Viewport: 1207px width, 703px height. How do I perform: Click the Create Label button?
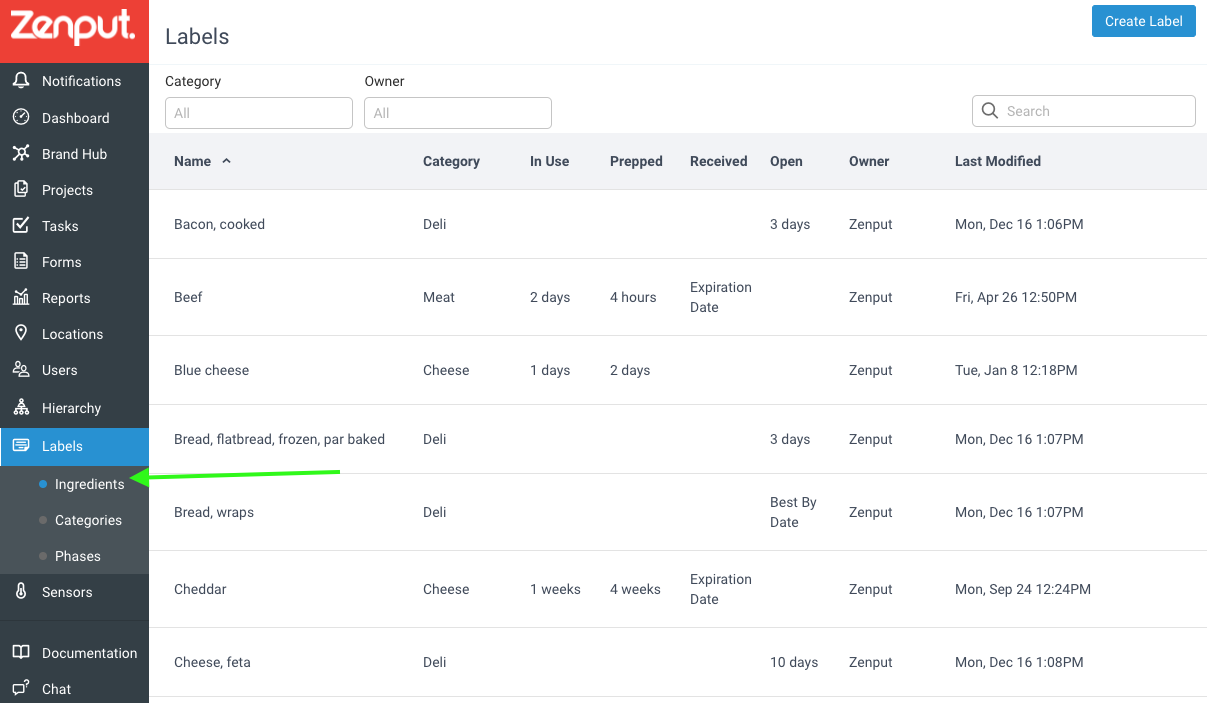pos(1144,21)
